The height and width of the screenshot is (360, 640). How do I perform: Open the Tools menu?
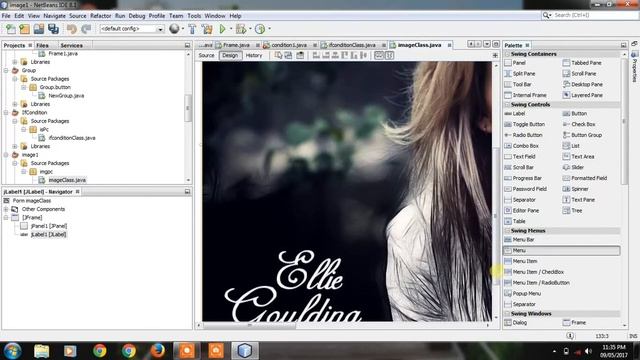(x=194, y=16)
